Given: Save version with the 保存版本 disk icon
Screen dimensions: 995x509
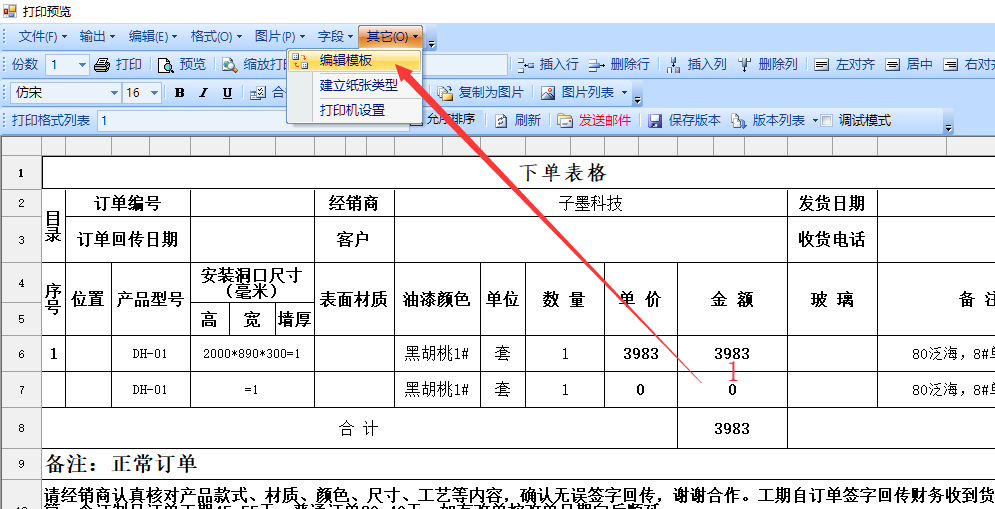Looking at the screenshot, I should (x=684, y=121).
